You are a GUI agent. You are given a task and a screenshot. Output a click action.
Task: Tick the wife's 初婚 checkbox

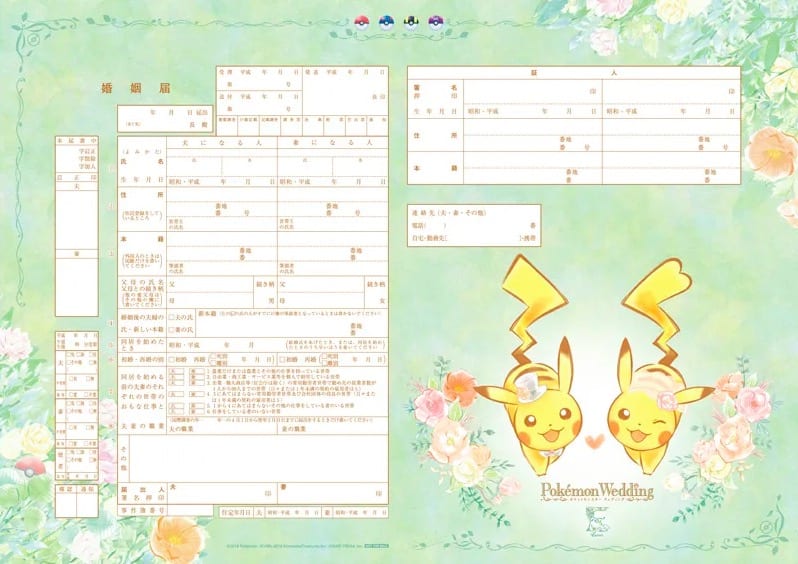click(x=284, y=358)
